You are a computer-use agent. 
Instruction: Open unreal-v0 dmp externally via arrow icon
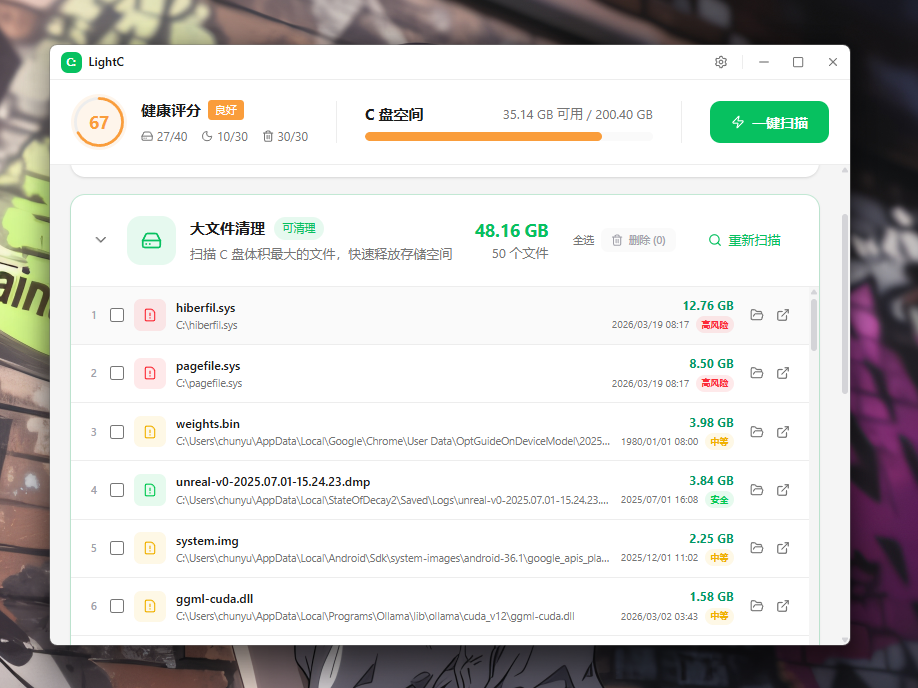click(783, 490)
